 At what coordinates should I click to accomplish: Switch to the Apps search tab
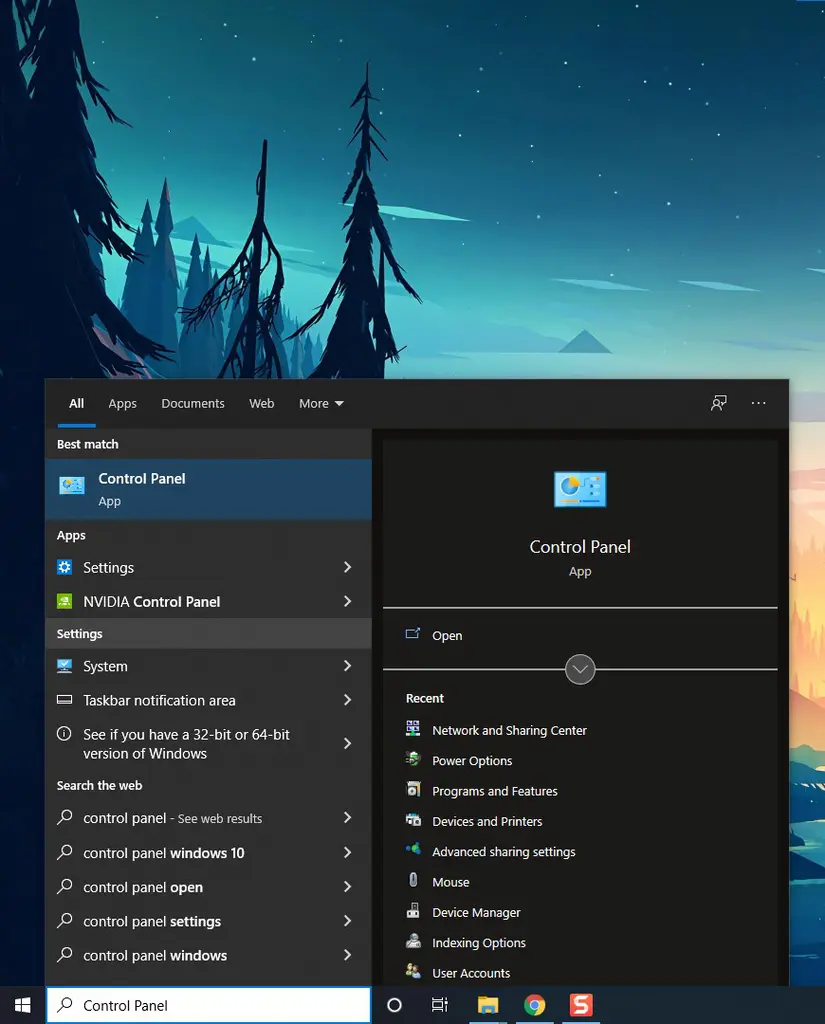(x=123, y=404)
